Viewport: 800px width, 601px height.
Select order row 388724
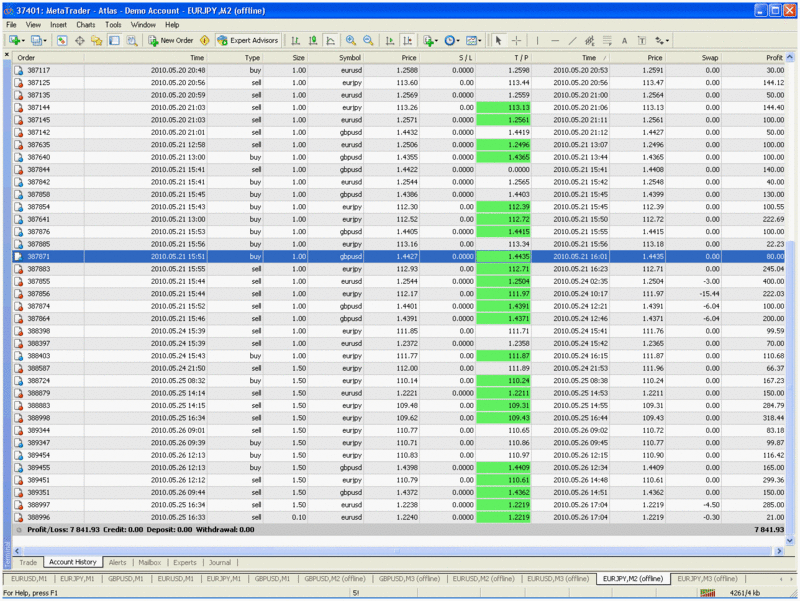pos(39,381)
